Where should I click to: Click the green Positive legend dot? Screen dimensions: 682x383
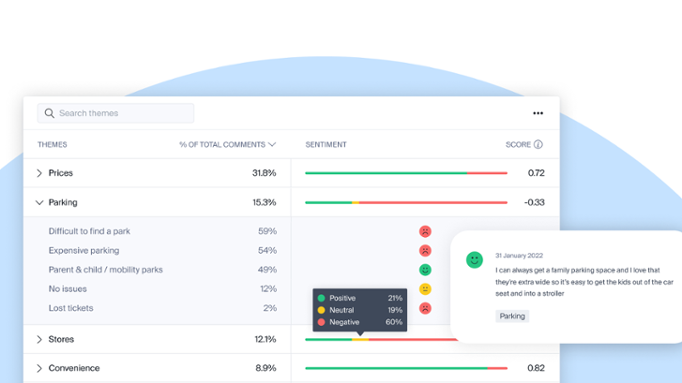[x=321, y=298]
